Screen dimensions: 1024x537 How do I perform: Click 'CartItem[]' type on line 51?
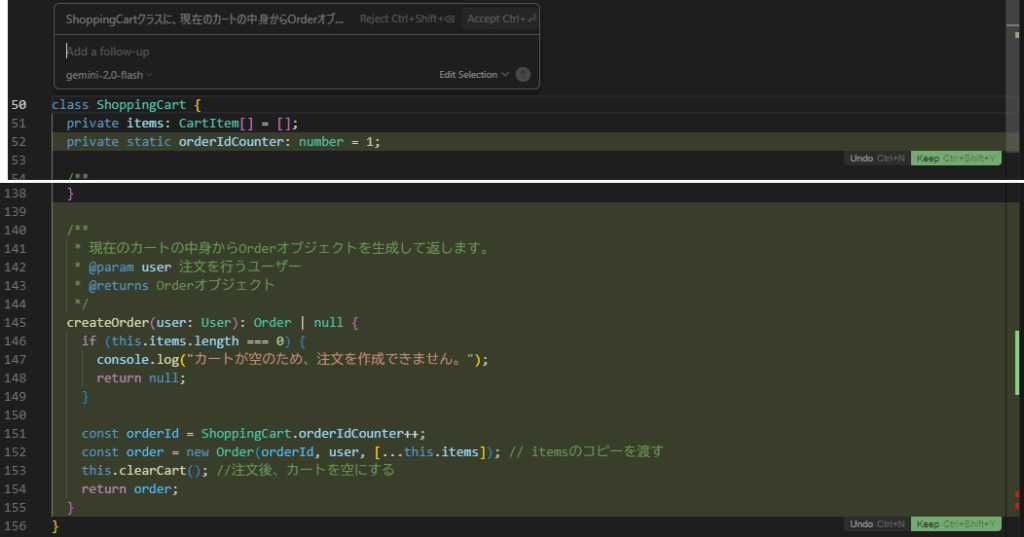(216, 123)
